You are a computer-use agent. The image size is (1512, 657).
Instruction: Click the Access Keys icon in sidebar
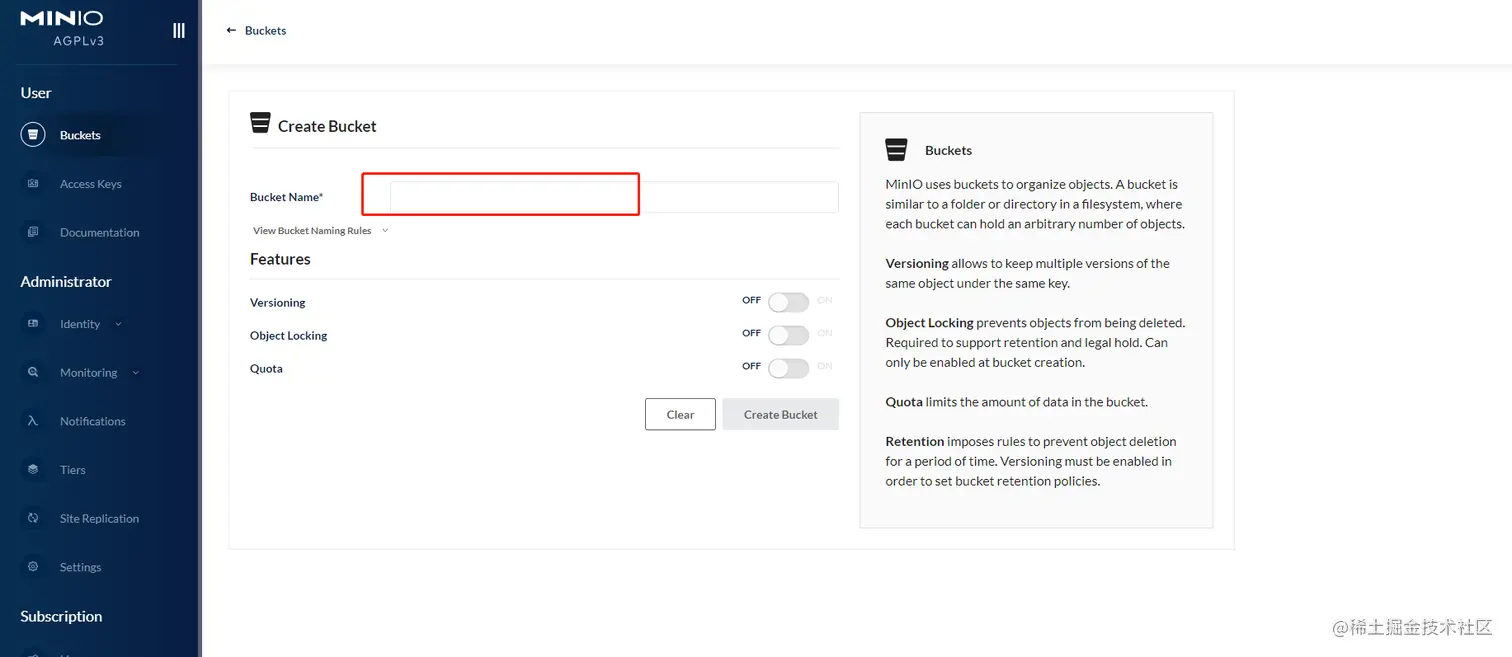(x=33, y=184)
